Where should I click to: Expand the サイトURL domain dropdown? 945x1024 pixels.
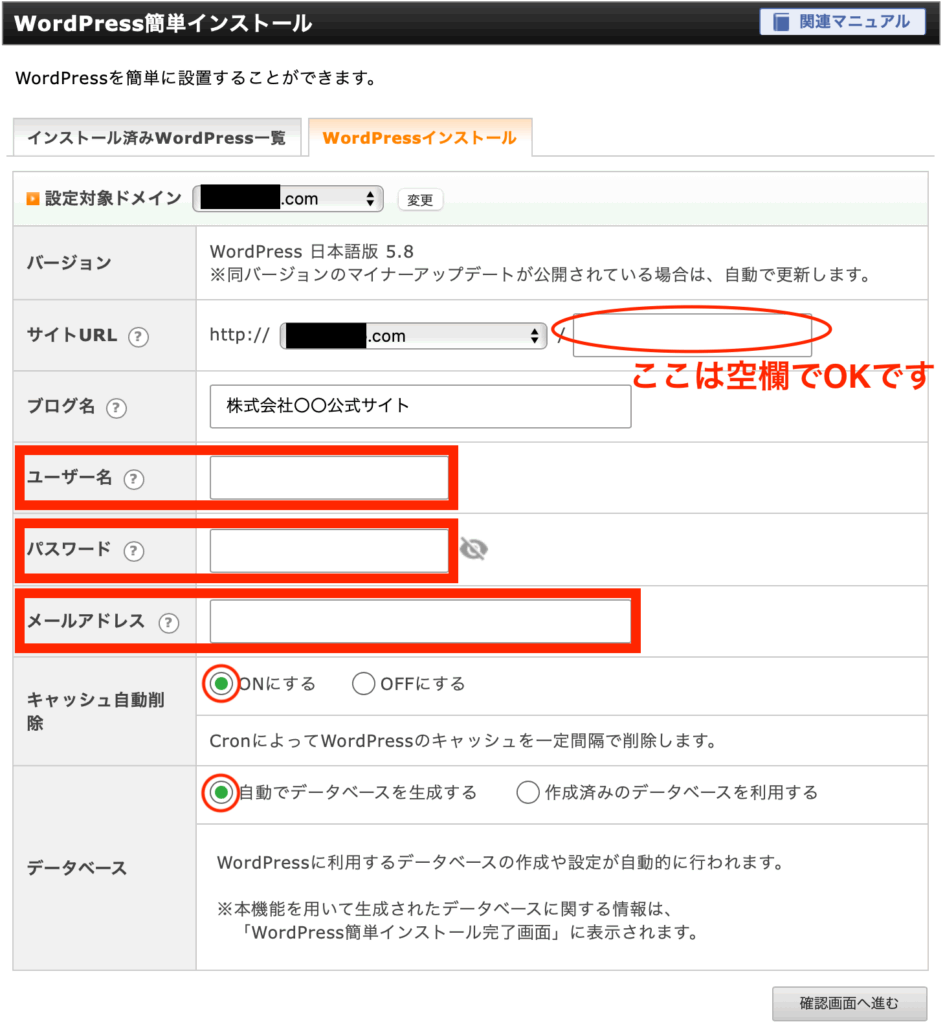coord(414,336)
